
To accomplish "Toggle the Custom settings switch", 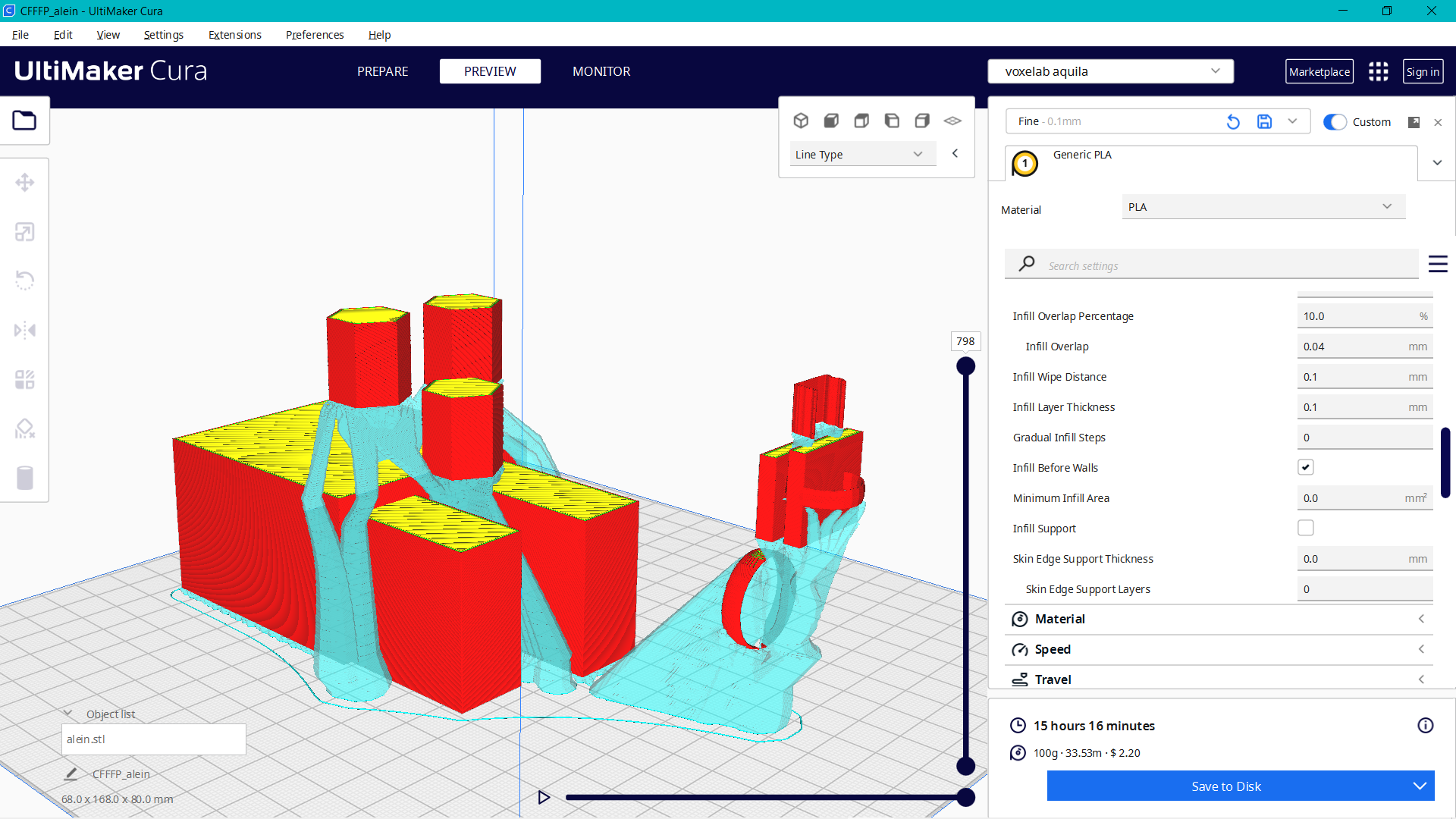I will (x=1335, y=122).
